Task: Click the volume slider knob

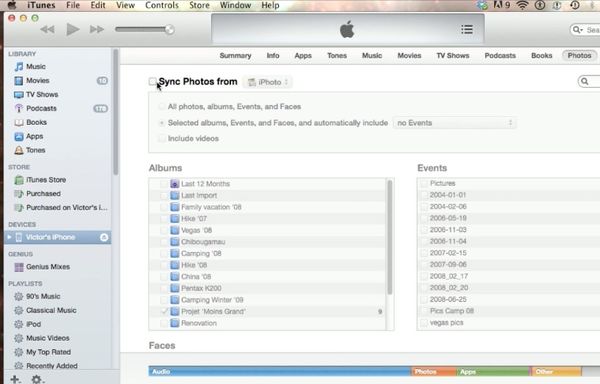Action: click(x=169, y=29)
